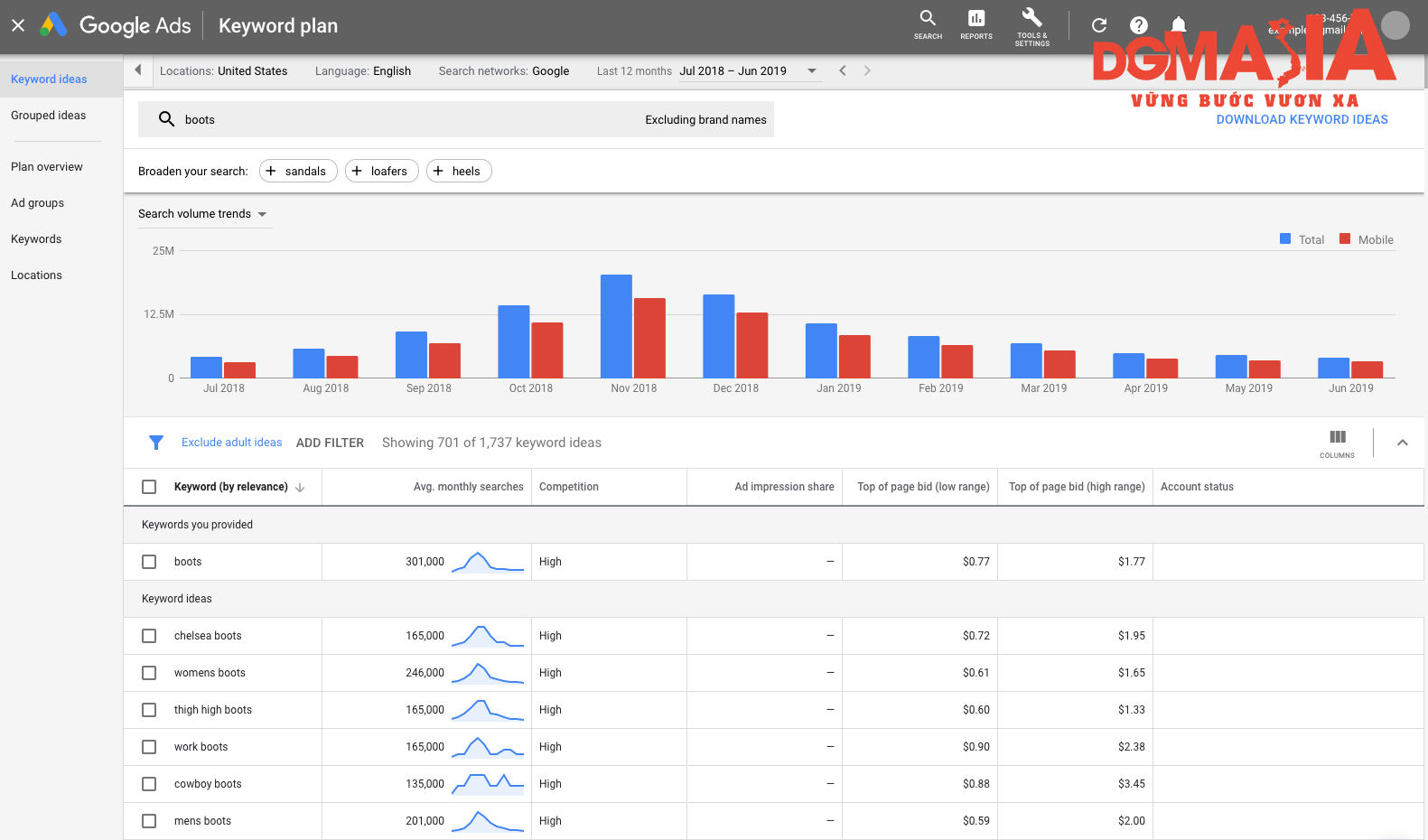Close the keyword plan with the X icon
This screenshot has height=840, width=1428.
(x=18, y=25)
